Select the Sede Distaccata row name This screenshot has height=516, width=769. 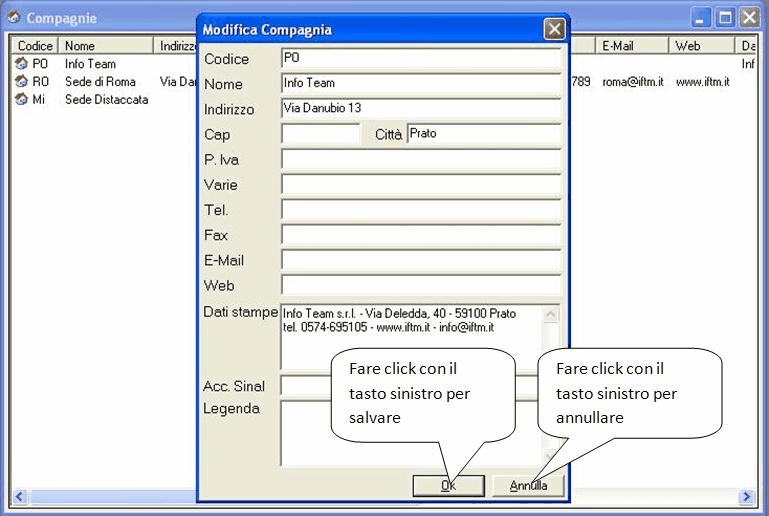[106, 100]
